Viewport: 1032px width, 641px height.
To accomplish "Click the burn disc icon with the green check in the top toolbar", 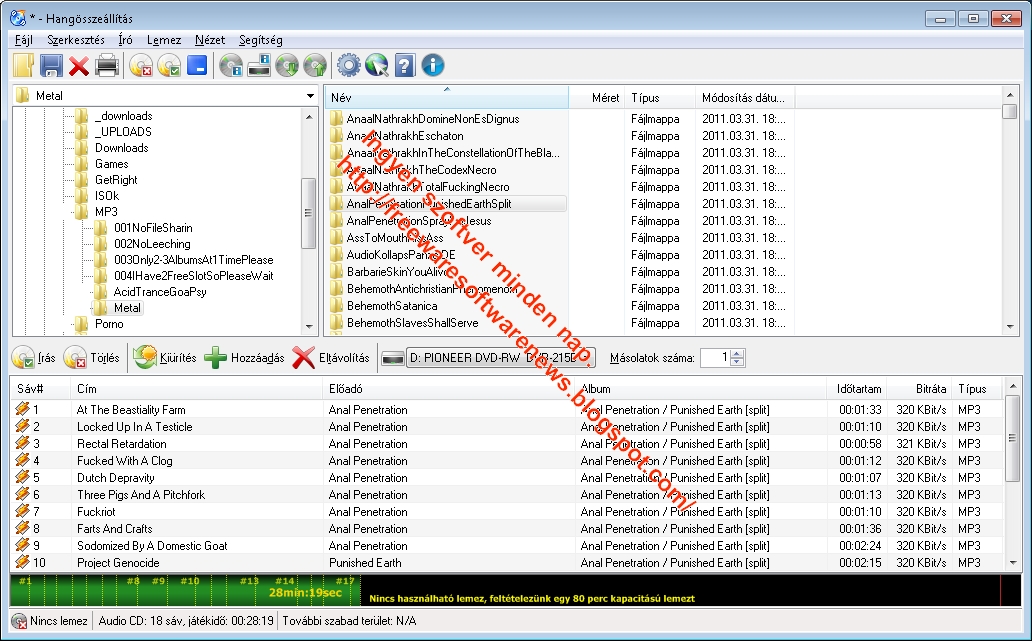I will pos(169,66).
